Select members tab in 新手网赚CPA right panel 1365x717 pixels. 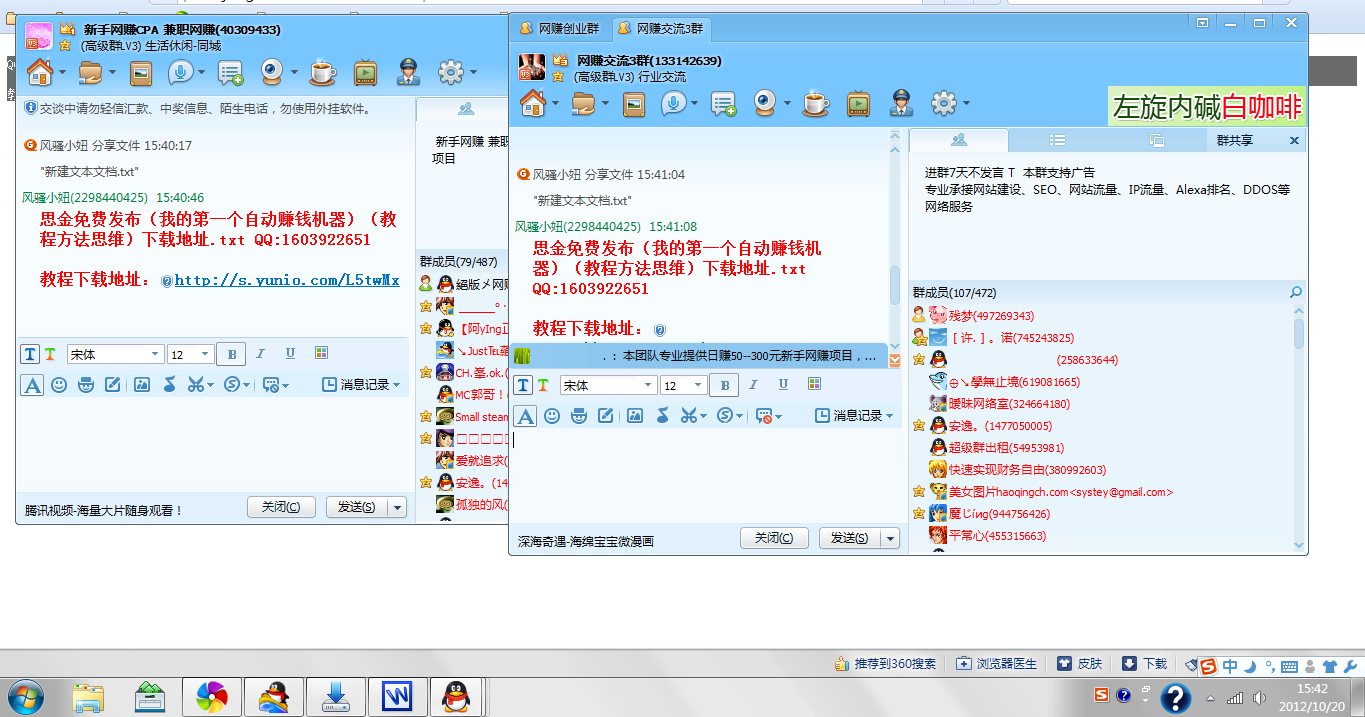coord(465,108)
